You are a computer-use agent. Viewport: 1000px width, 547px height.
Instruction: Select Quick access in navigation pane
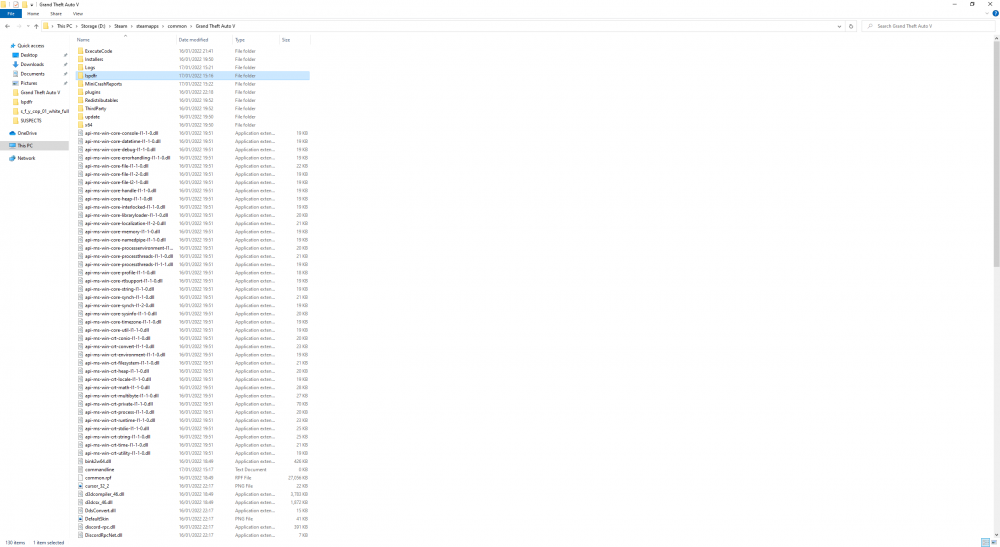click(x=31, y=46)
